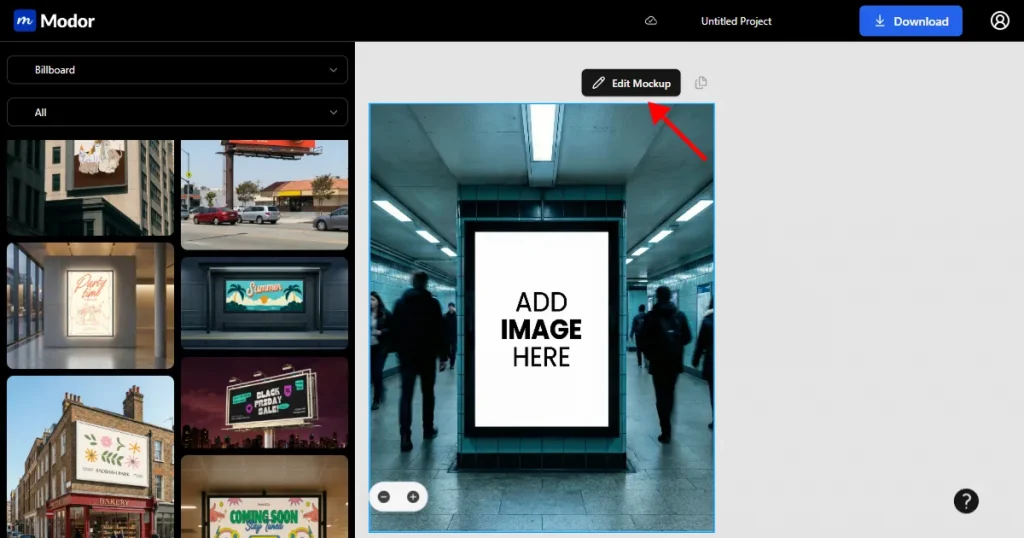Image resolution: width=1024 pixels, height=538 pixels.
Task: Click the Modor logo icon
Action: click(25, 21)
